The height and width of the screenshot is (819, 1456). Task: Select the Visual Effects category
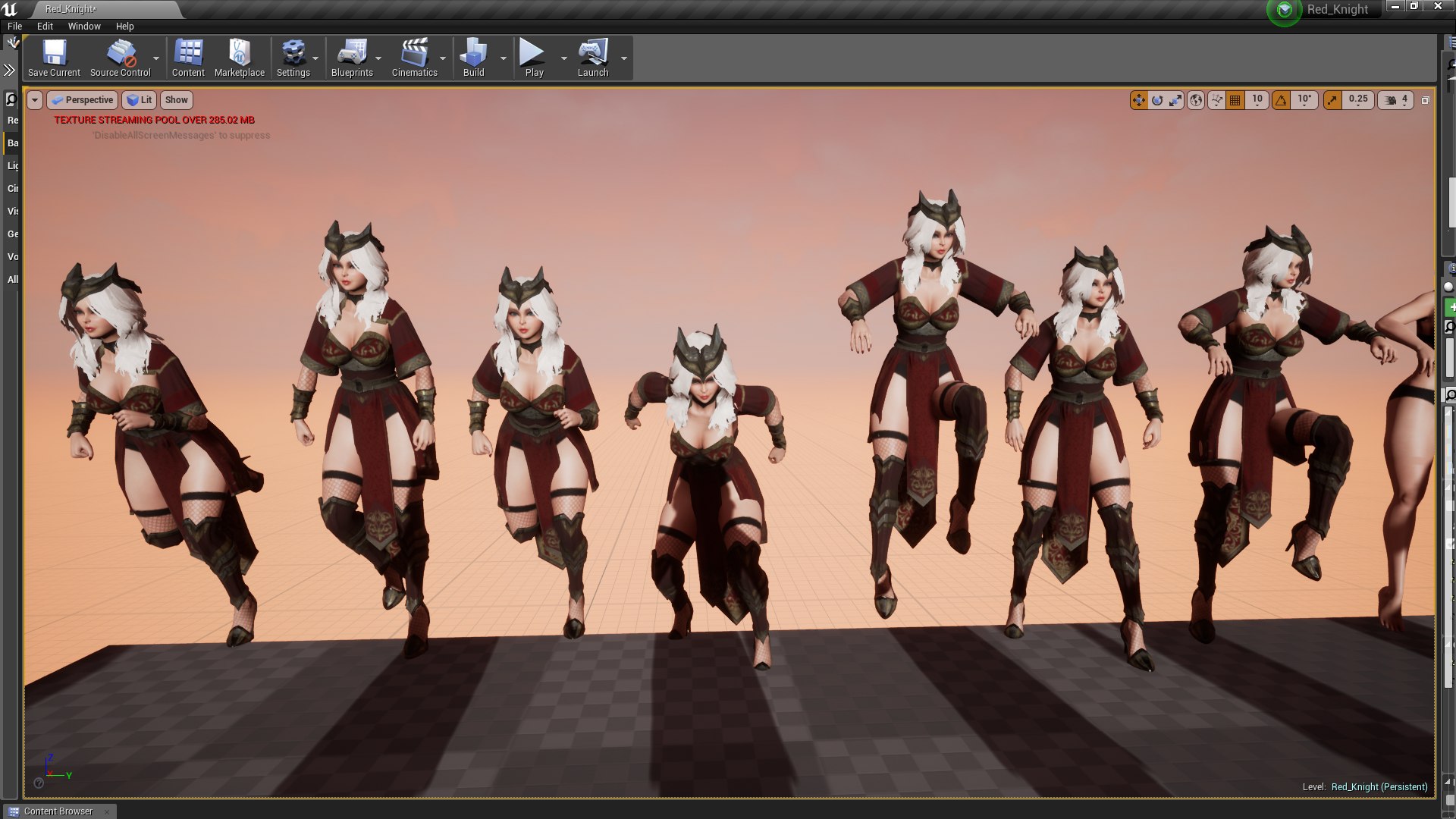pos(12,212)
